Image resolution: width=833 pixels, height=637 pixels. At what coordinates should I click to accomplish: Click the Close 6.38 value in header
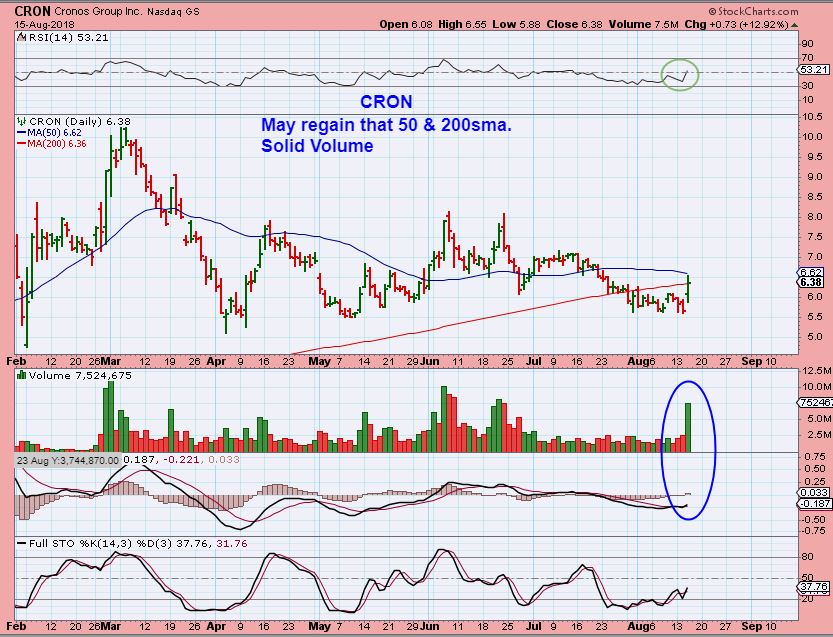click(575, 24)
